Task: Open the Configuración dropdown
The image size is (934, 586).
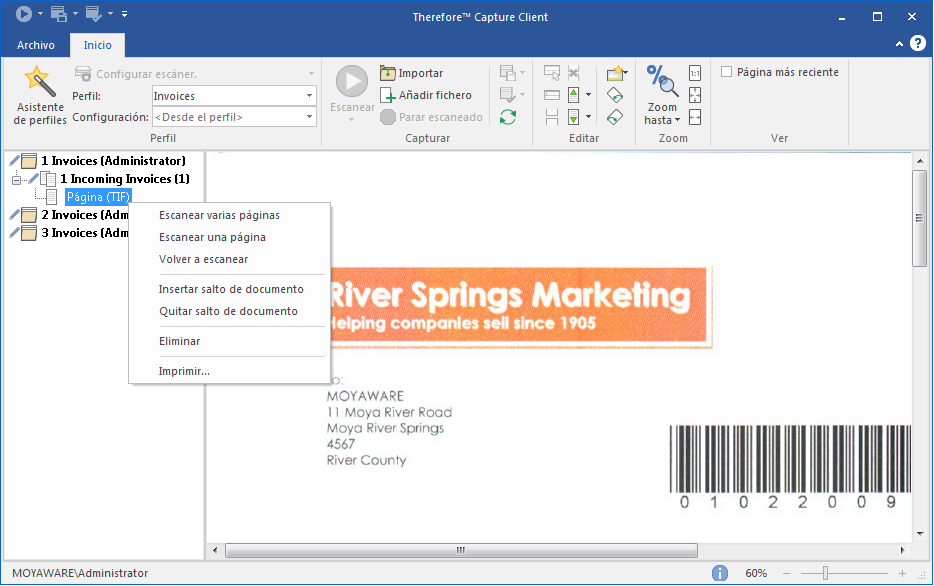Action: point(309,117)
